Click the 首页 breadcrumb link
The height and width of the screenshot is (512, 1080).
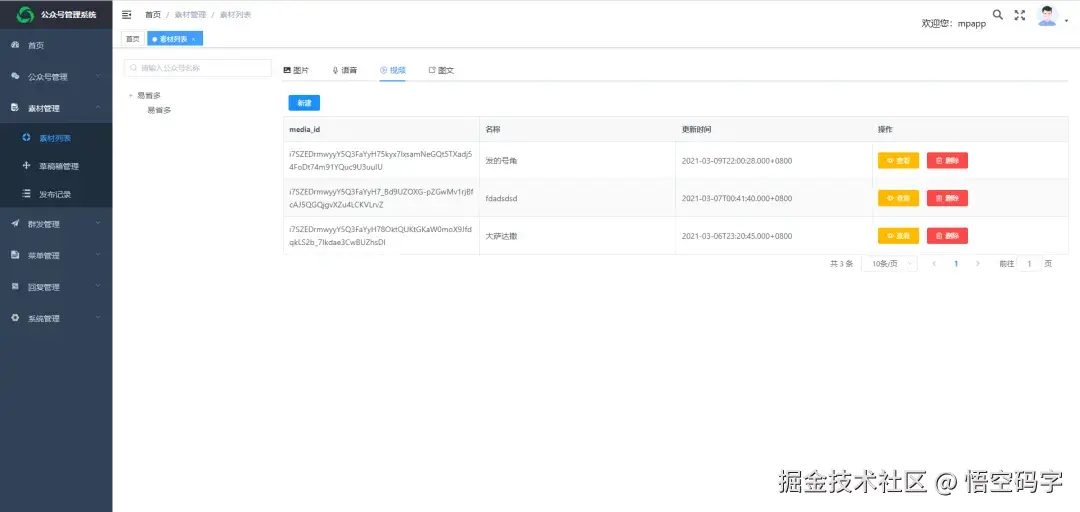click(x=153, y=14)
